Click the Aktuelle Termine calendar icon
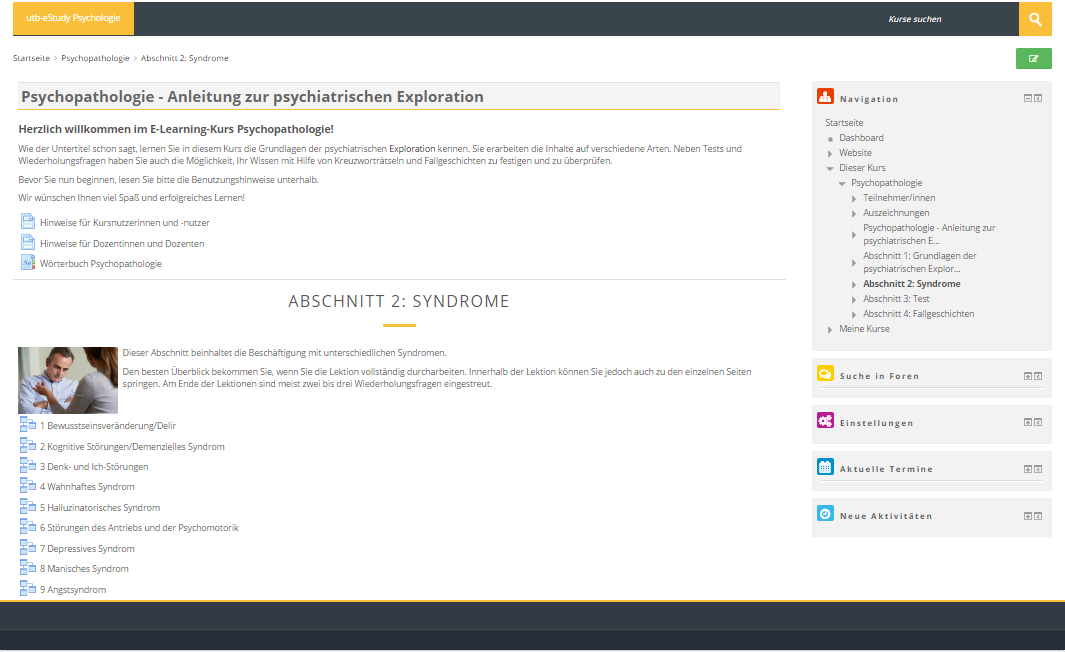Screen dimensions: 1065x652 point(825,467)
